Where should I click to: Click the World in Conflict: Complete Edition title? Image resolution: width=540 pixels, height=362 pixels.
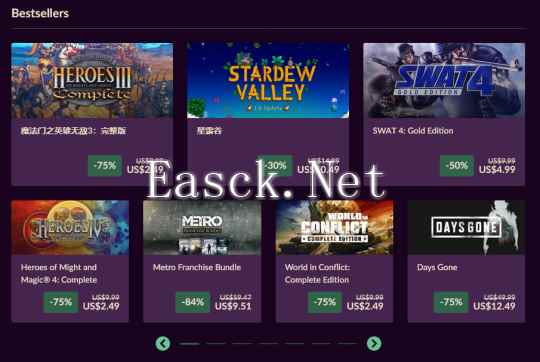tap(318, 273)
